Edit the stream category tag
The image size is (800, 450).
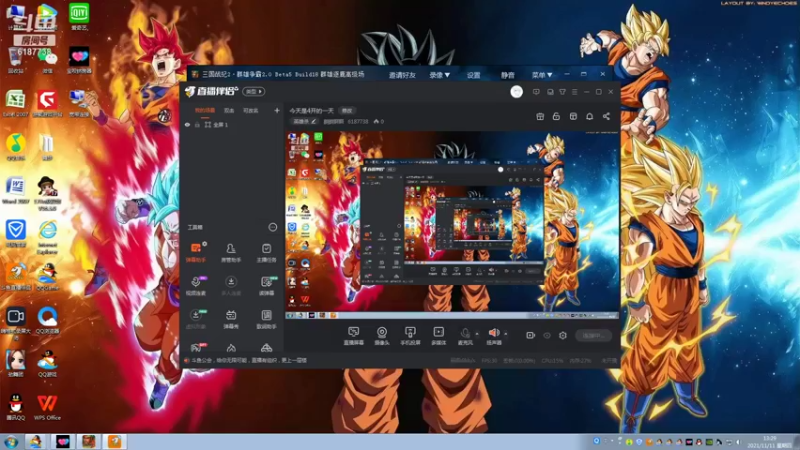pos(304,121)
